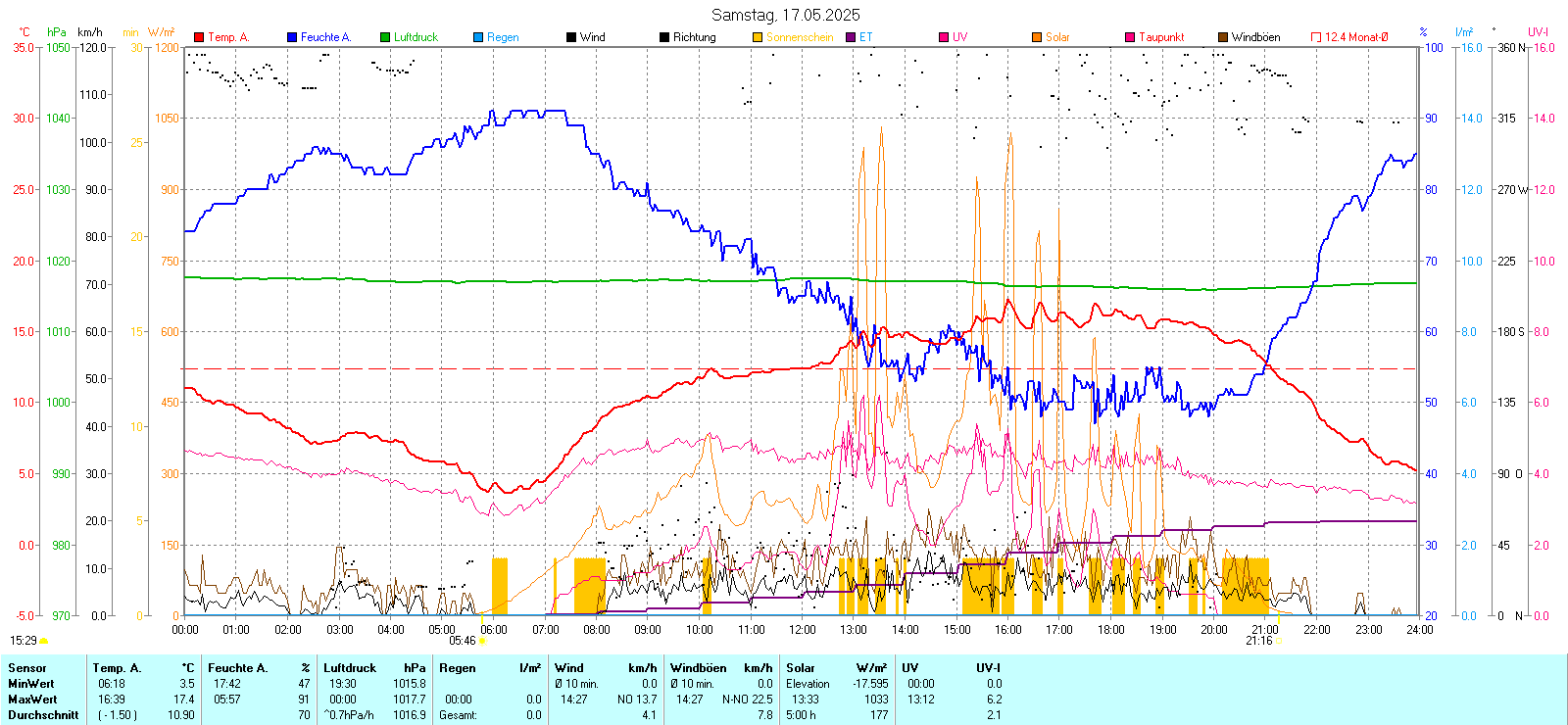Click the yellow sunshine duration icon beside 15:29

44,641
